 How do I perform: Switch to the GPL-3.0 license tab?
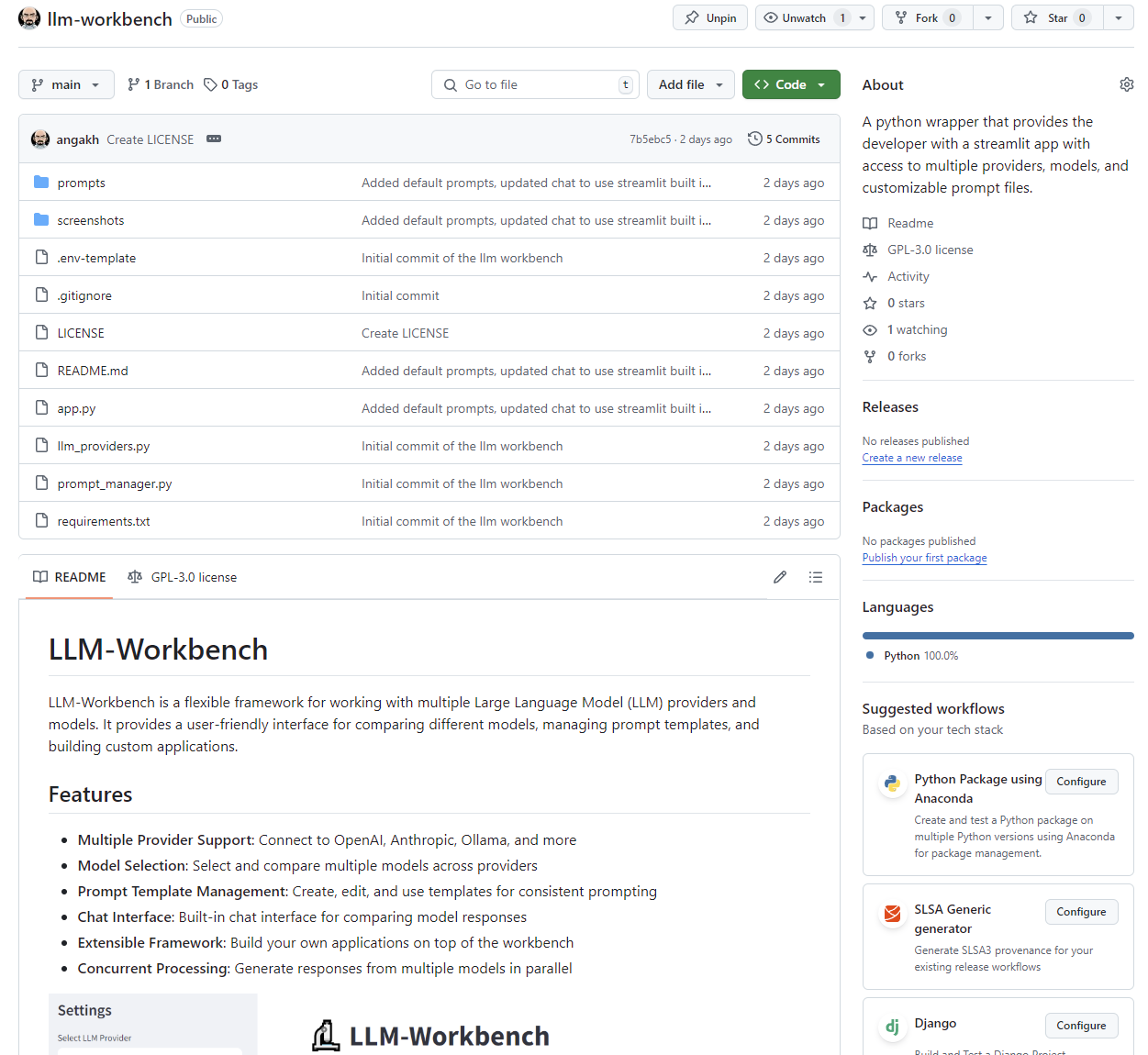click(x=183, y=577)
